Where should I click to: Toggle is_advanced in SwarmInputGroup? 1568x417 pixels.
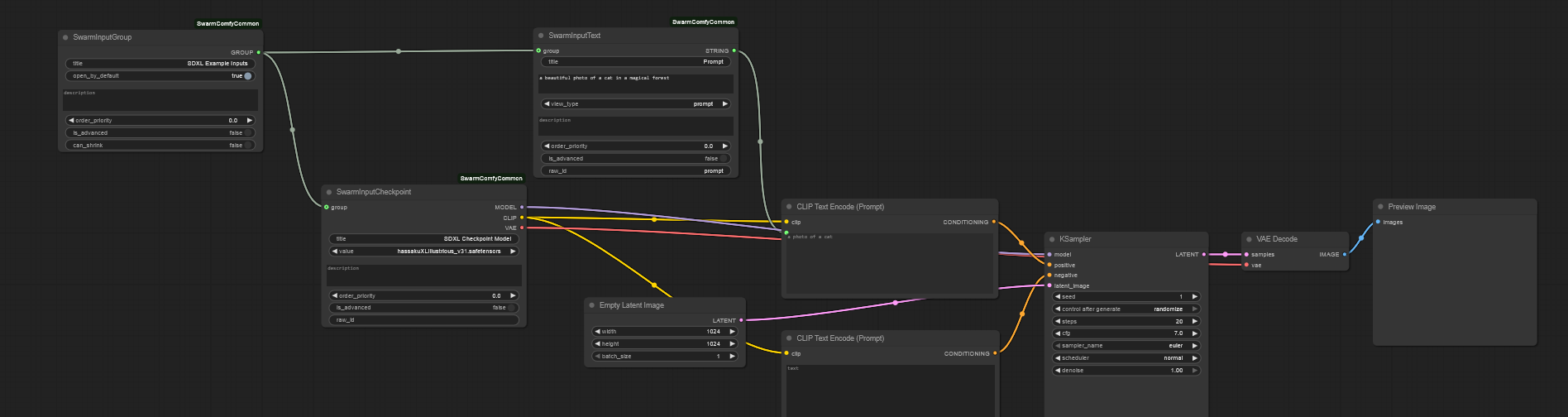tap(160, 132)
